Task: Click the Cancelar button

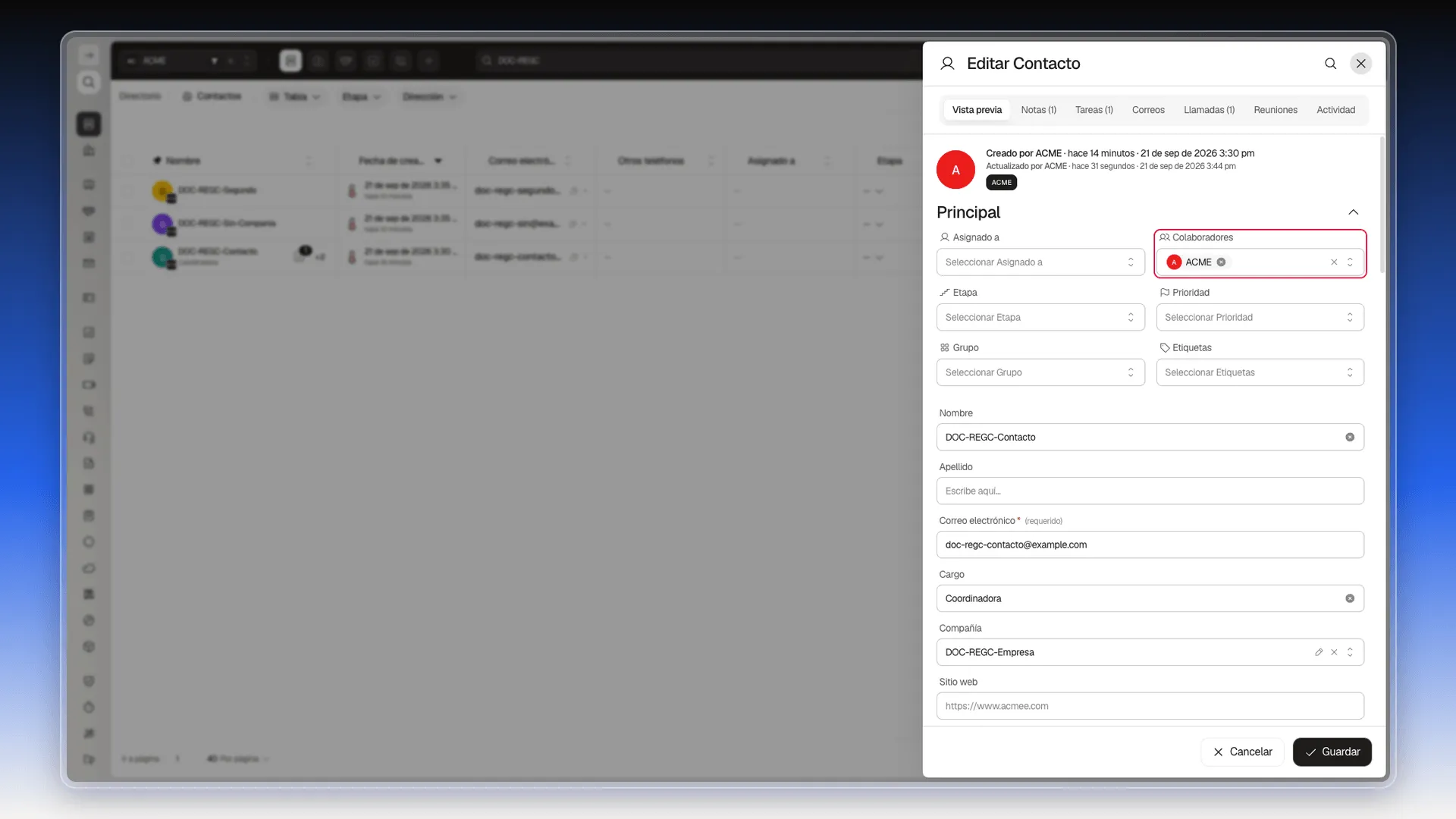Action: pyautogui.click(x=1242, y=752)
